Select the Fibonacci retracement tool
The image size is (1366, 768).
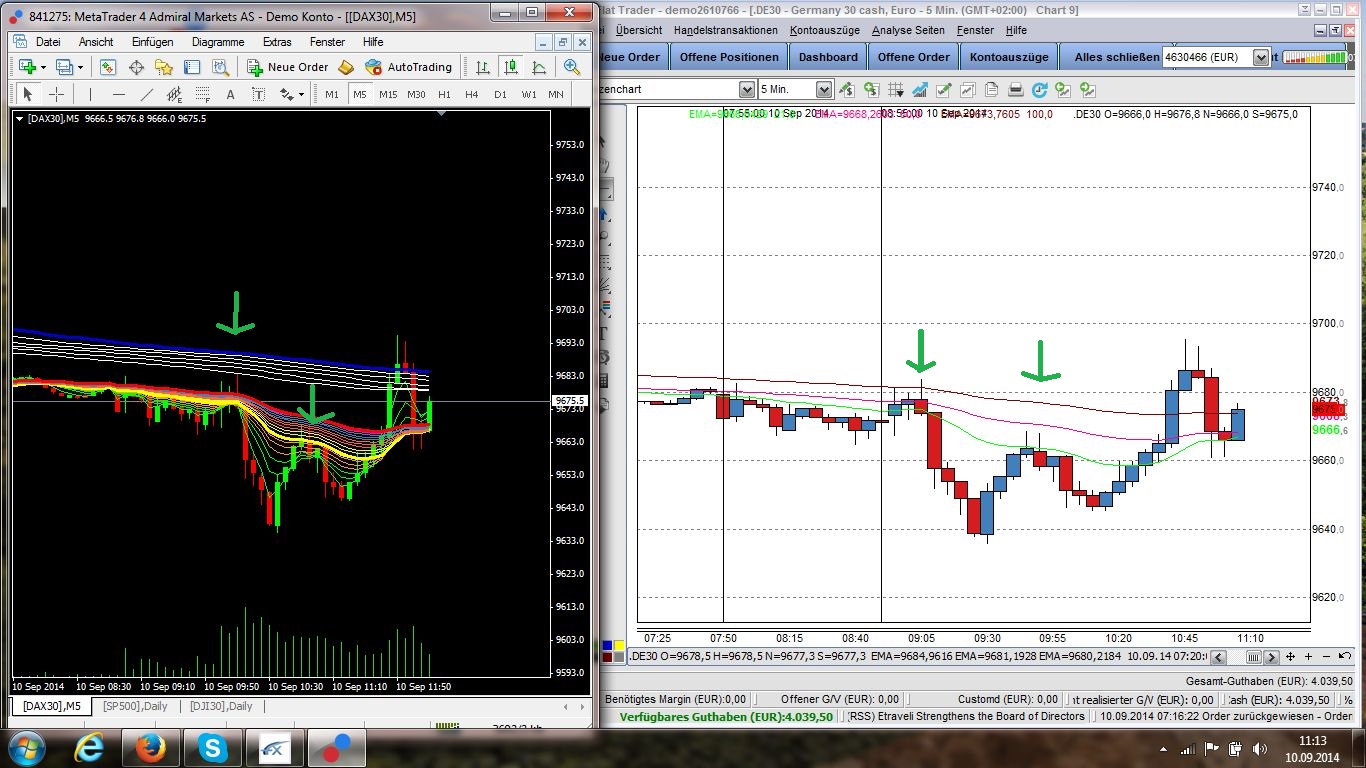coord(203,94)
